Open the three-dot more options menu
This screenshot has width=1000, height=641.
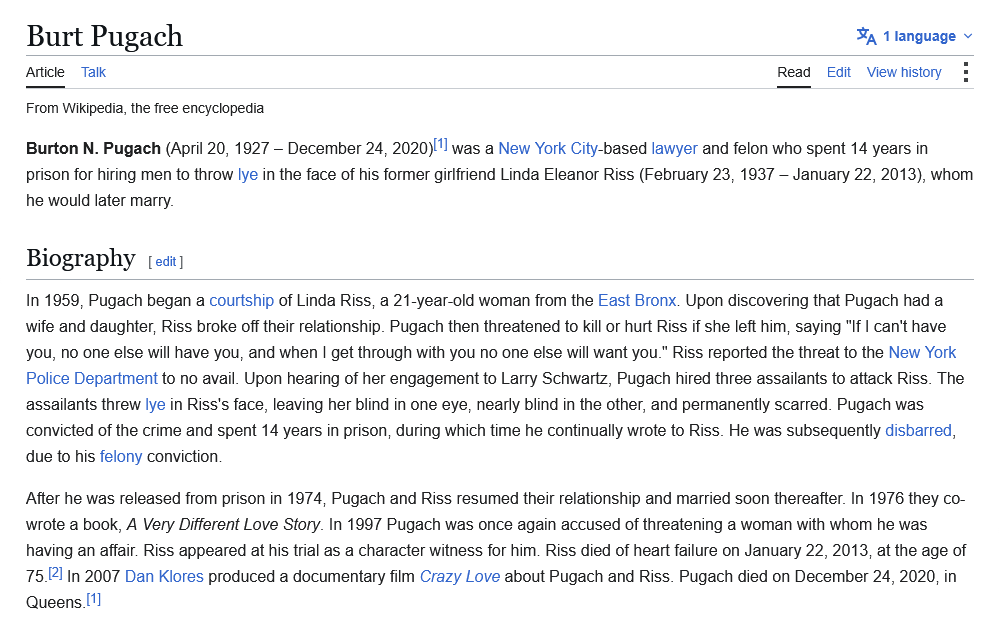pos(966,72)
